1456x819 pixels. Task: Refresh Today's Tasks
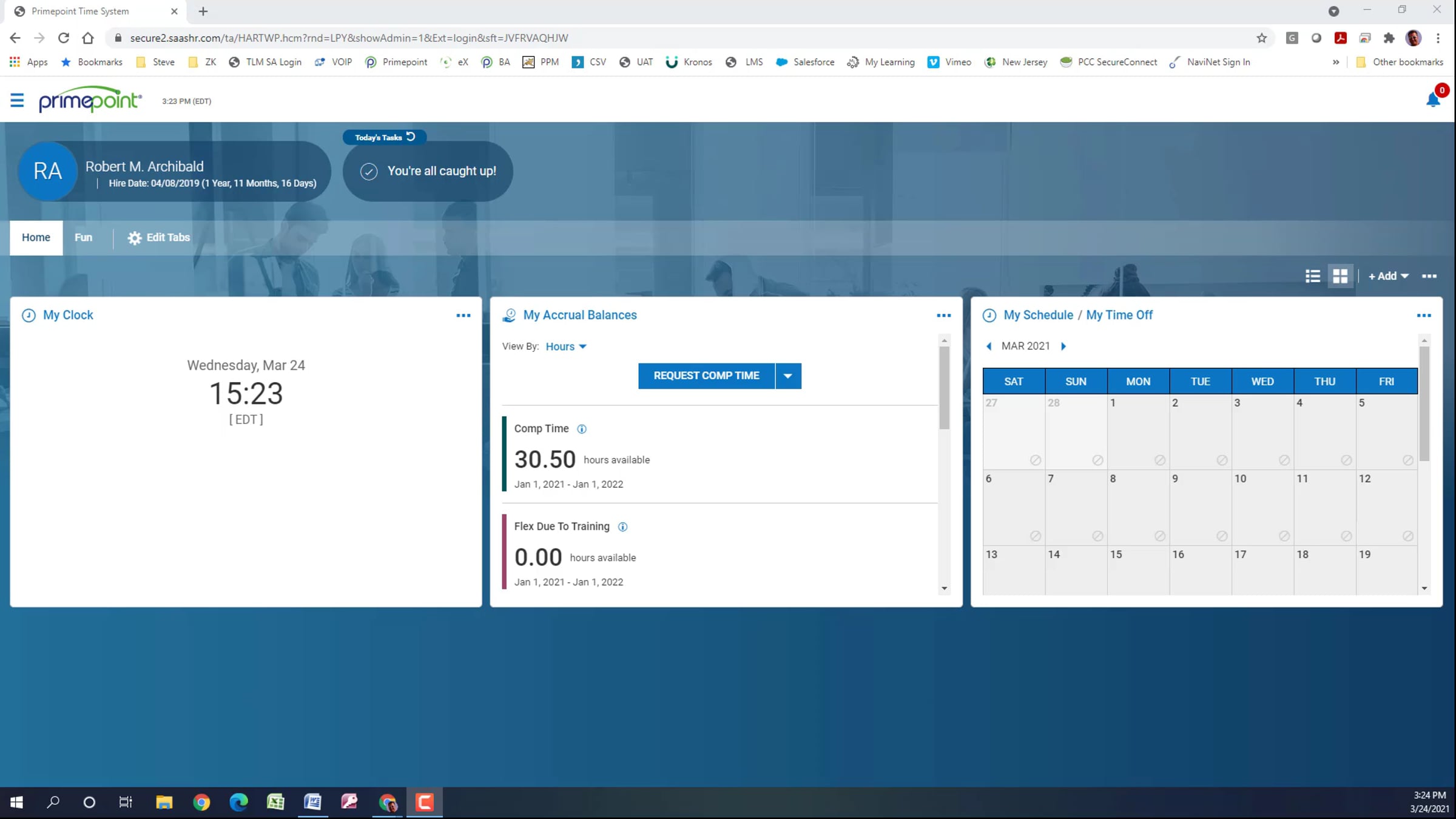coord(411,136)
